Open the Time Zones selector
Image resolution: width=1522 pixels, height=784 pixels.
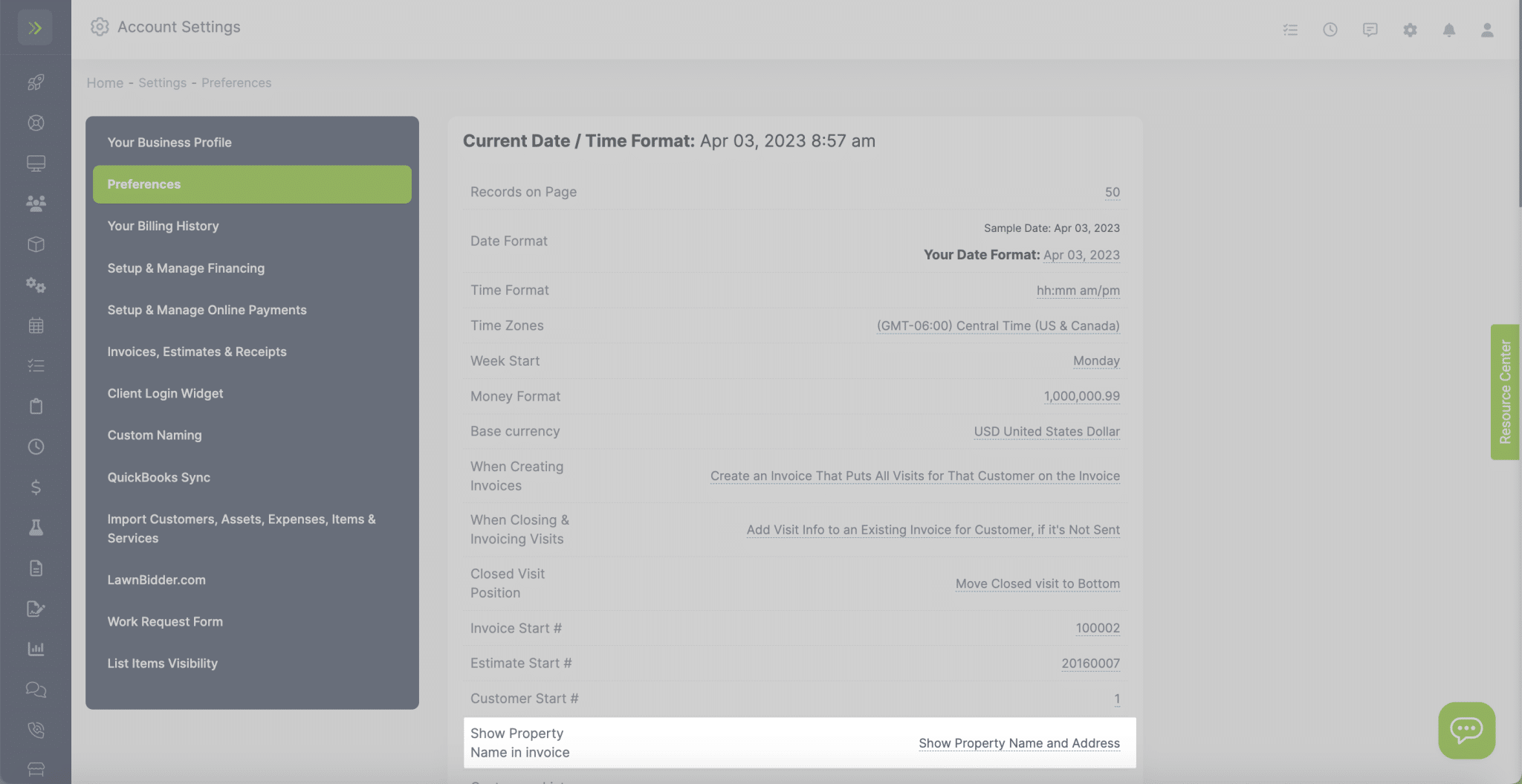(998, 325)
